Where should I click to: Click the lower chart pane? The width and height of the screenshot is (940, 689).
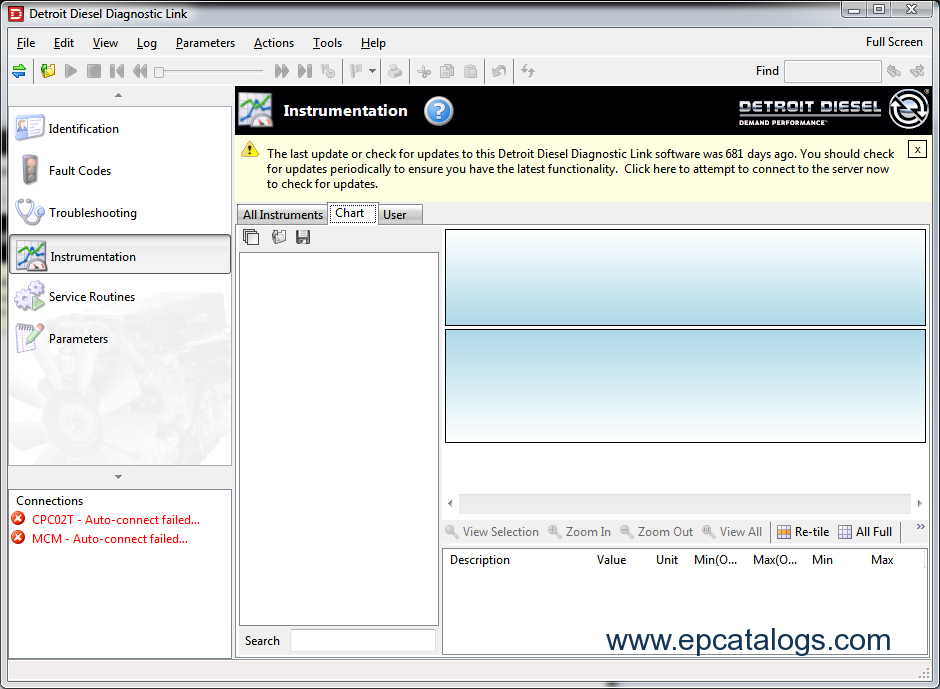(x=685, y=386)
